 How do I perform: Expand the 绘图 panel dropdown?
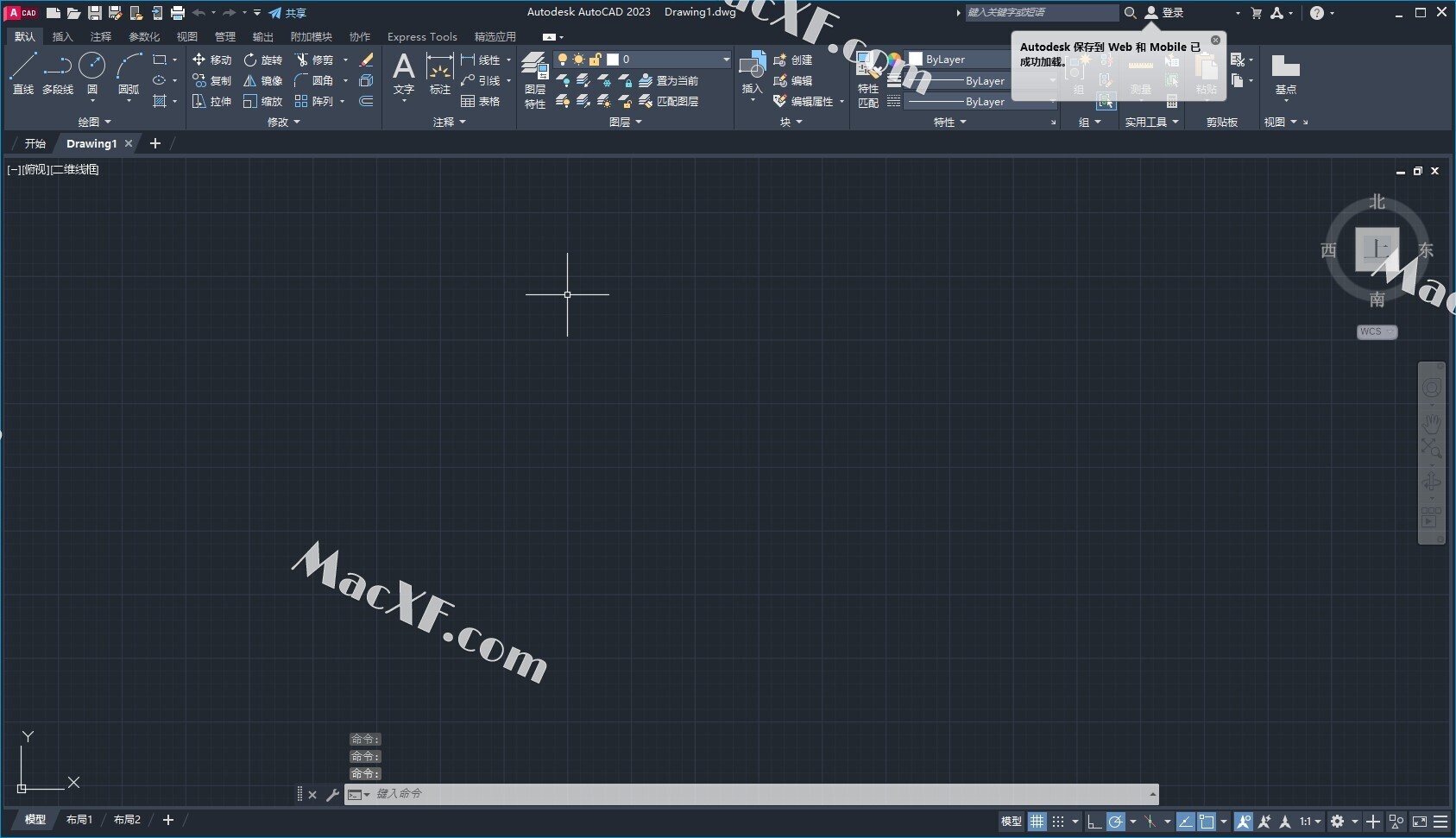pyautogui.click(x=95, y=123)
